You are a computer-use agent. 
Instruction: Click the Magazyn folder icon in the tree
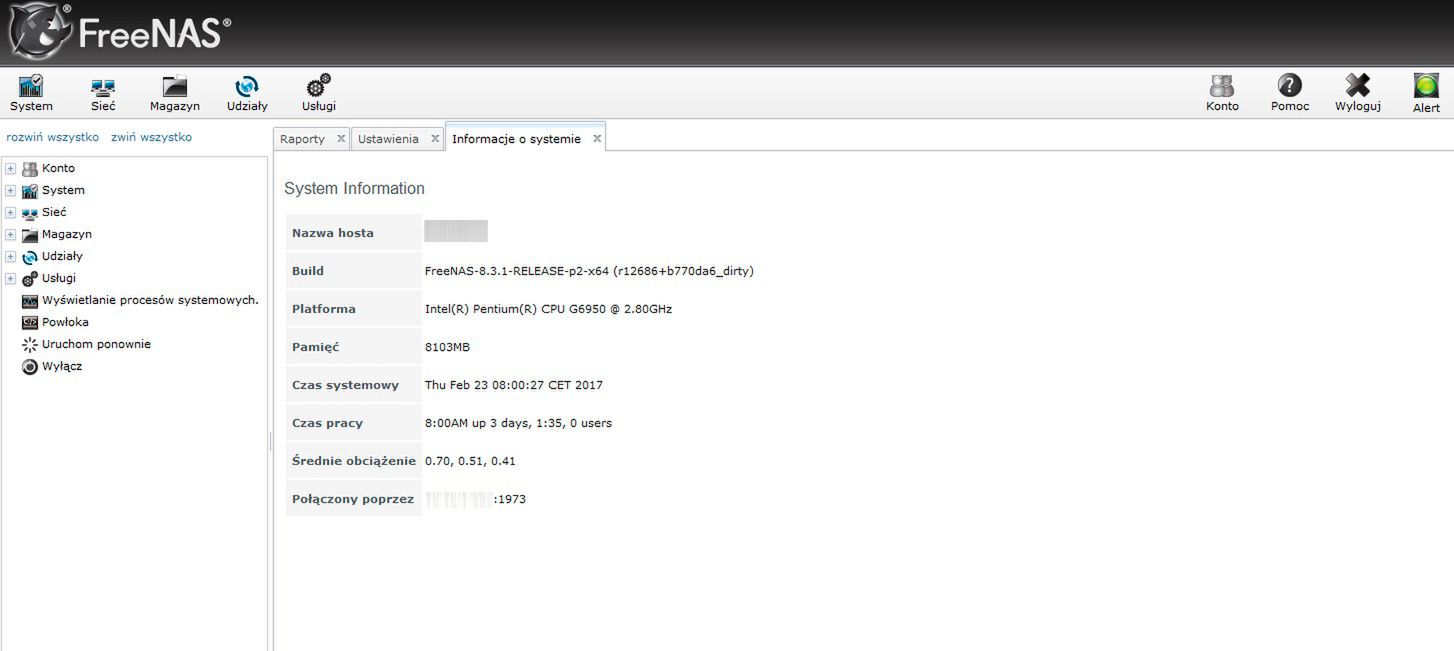(x=30, y=235)
